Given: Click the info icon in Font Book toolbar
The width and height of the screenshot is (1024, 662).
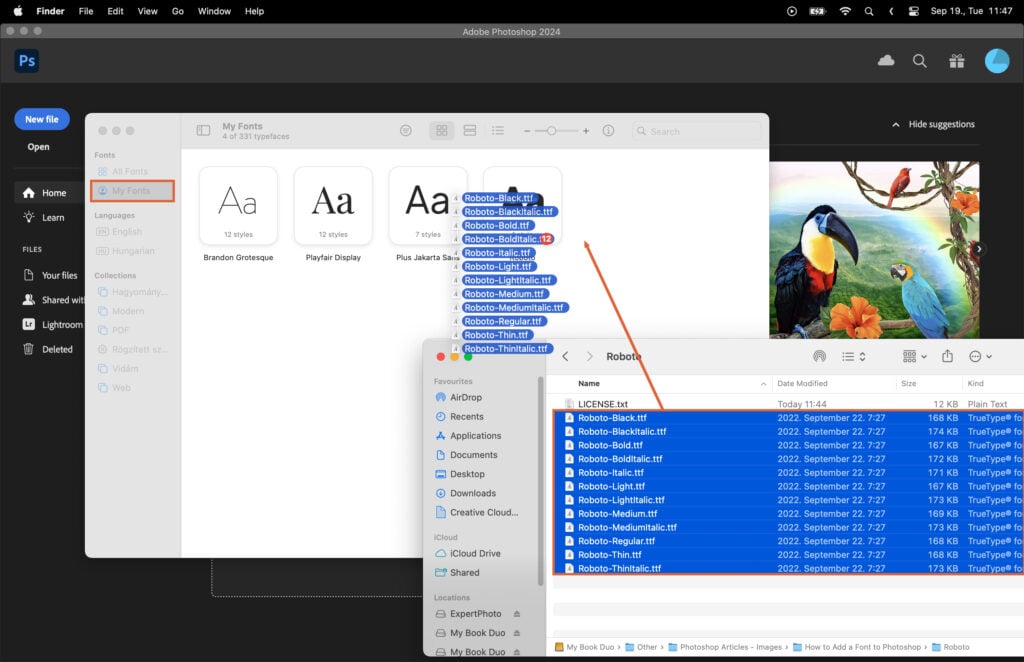Looking at the screenshot, I should point(608,130).
